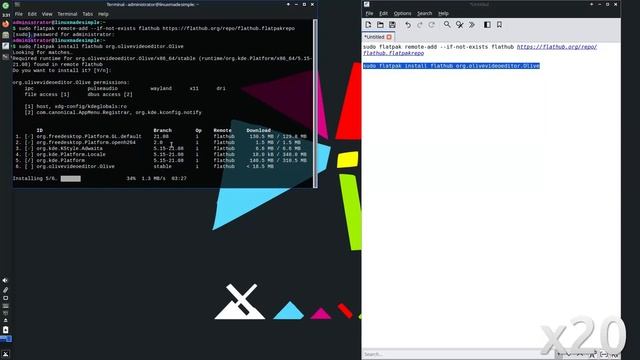640x360 pixels.
Task: Open the Edit menu in the text editor
Action: click(383, 13)
